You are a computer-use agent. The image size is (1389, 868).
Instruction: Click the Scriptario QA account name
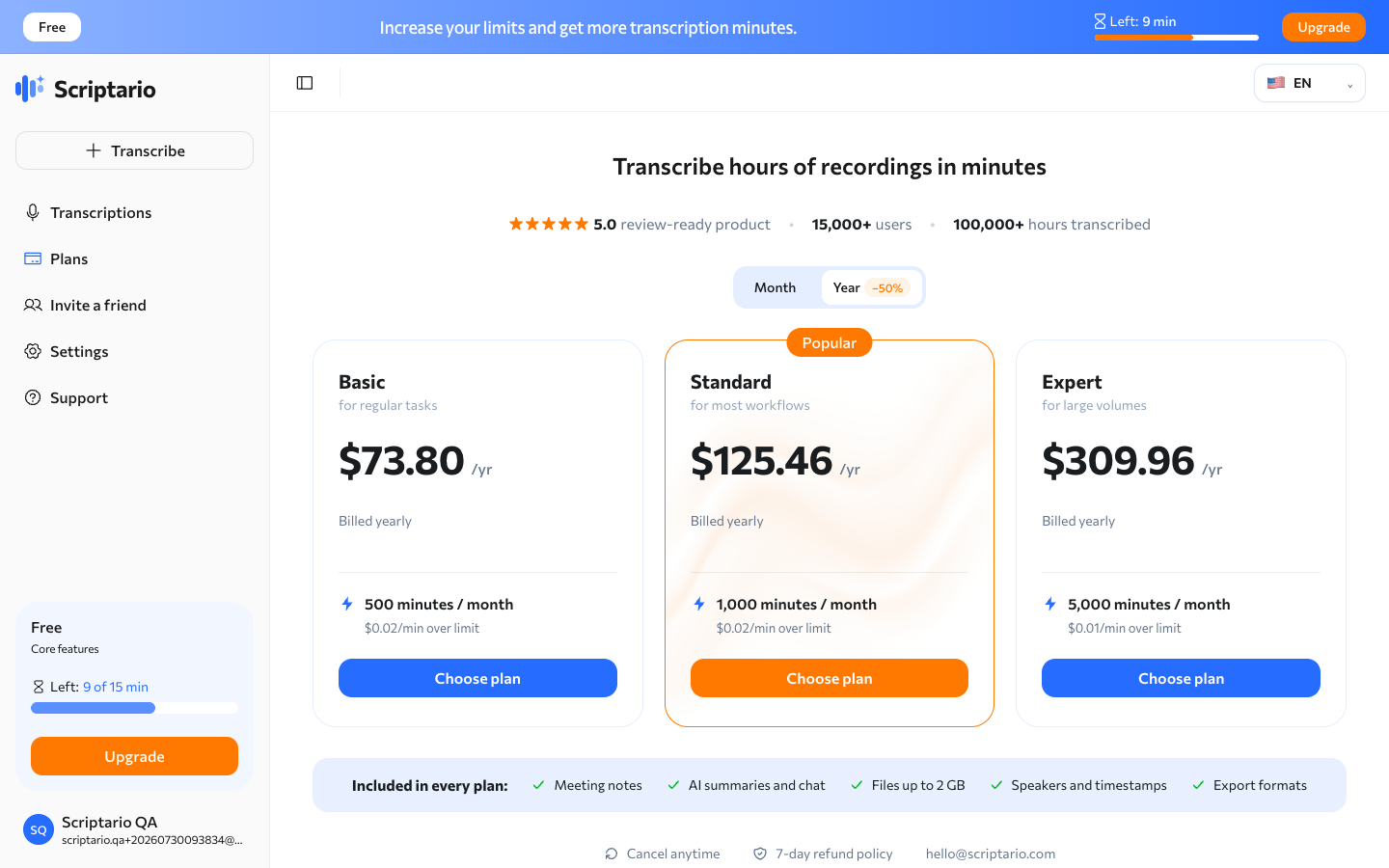[109, 822]
